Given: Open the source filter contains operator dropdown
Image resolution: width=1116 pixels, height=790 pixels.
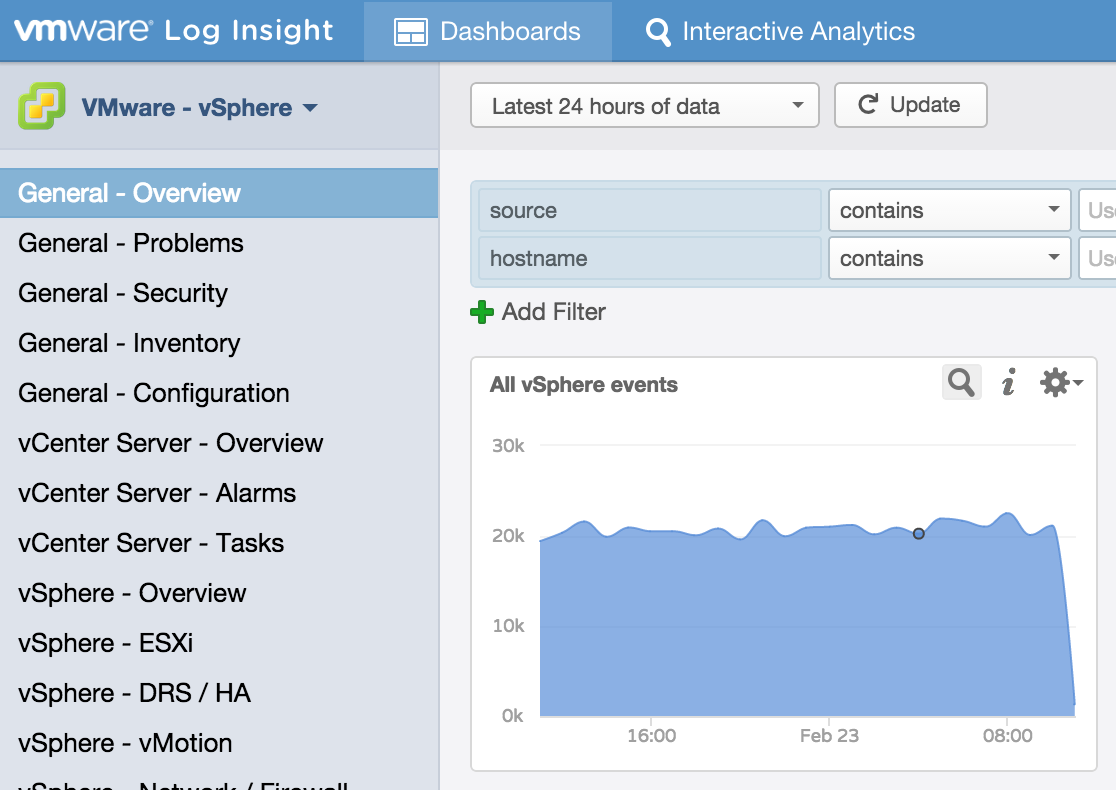Looking at the screenshot, I should pyautogui.click(x=949, y=210).
